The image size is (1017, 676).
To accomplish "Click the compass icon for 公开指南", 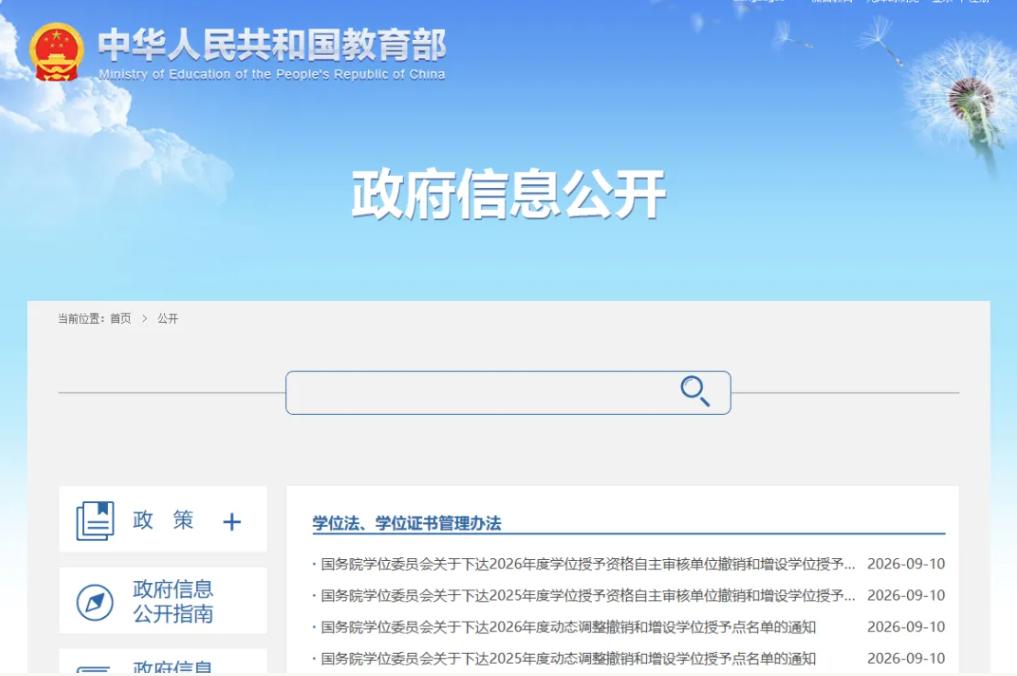I will (95, 602).
